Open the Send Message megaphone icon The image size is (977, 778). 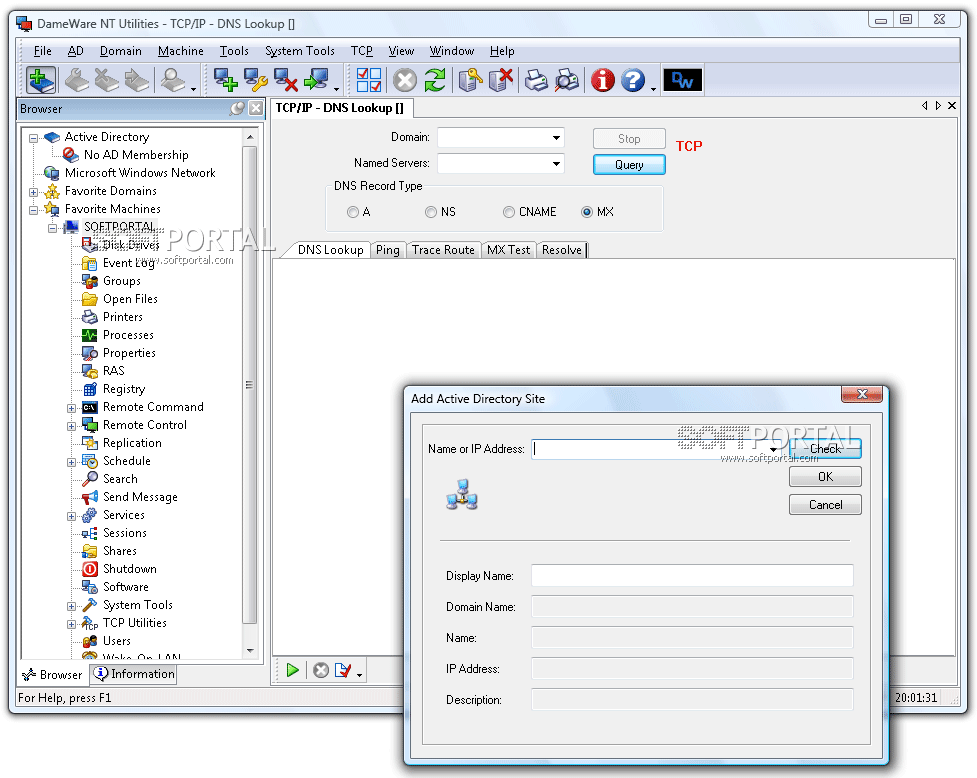(x=90, y=497)
